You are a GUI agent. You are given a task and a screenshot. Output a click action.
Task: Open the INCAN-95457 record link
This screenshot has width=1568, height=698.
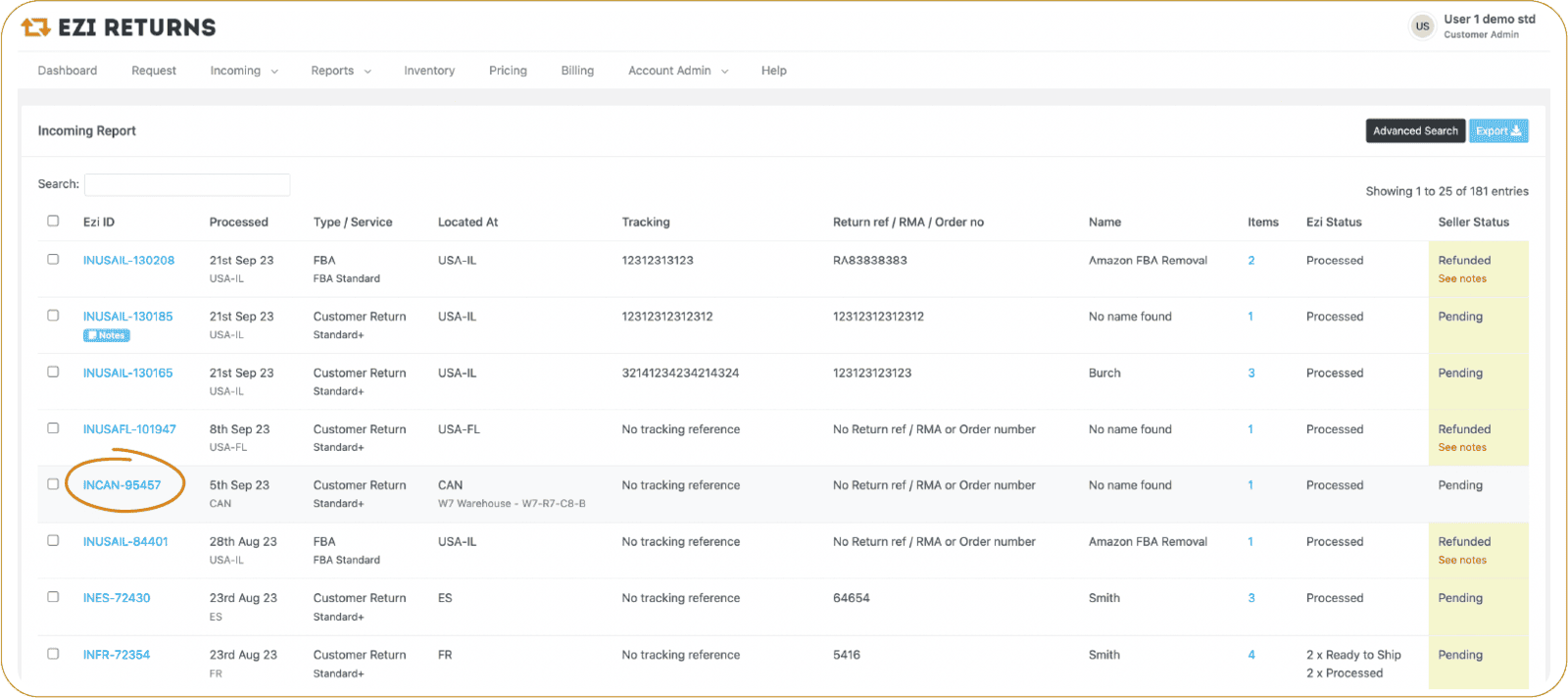click(122, 485)
